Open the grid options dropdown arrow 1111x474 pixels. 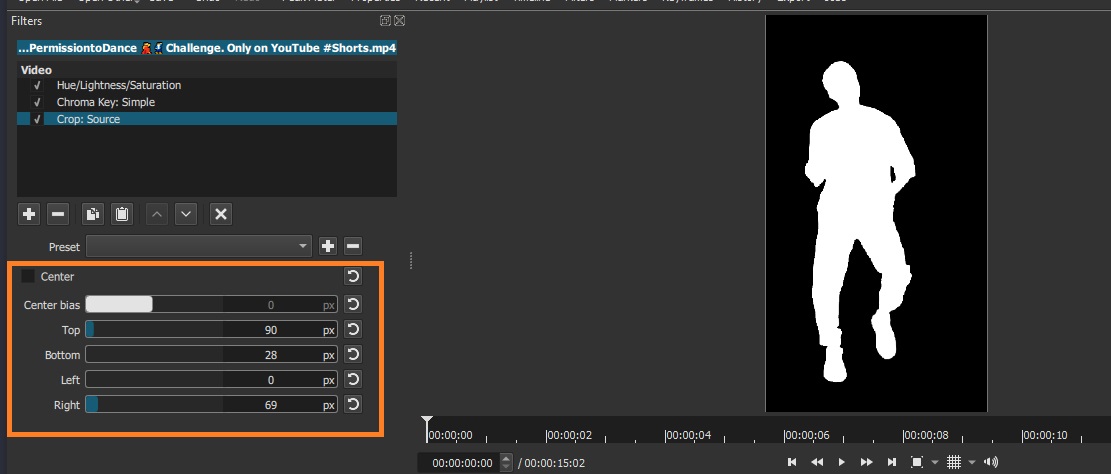pyautogui.click(x=971, y=462)
